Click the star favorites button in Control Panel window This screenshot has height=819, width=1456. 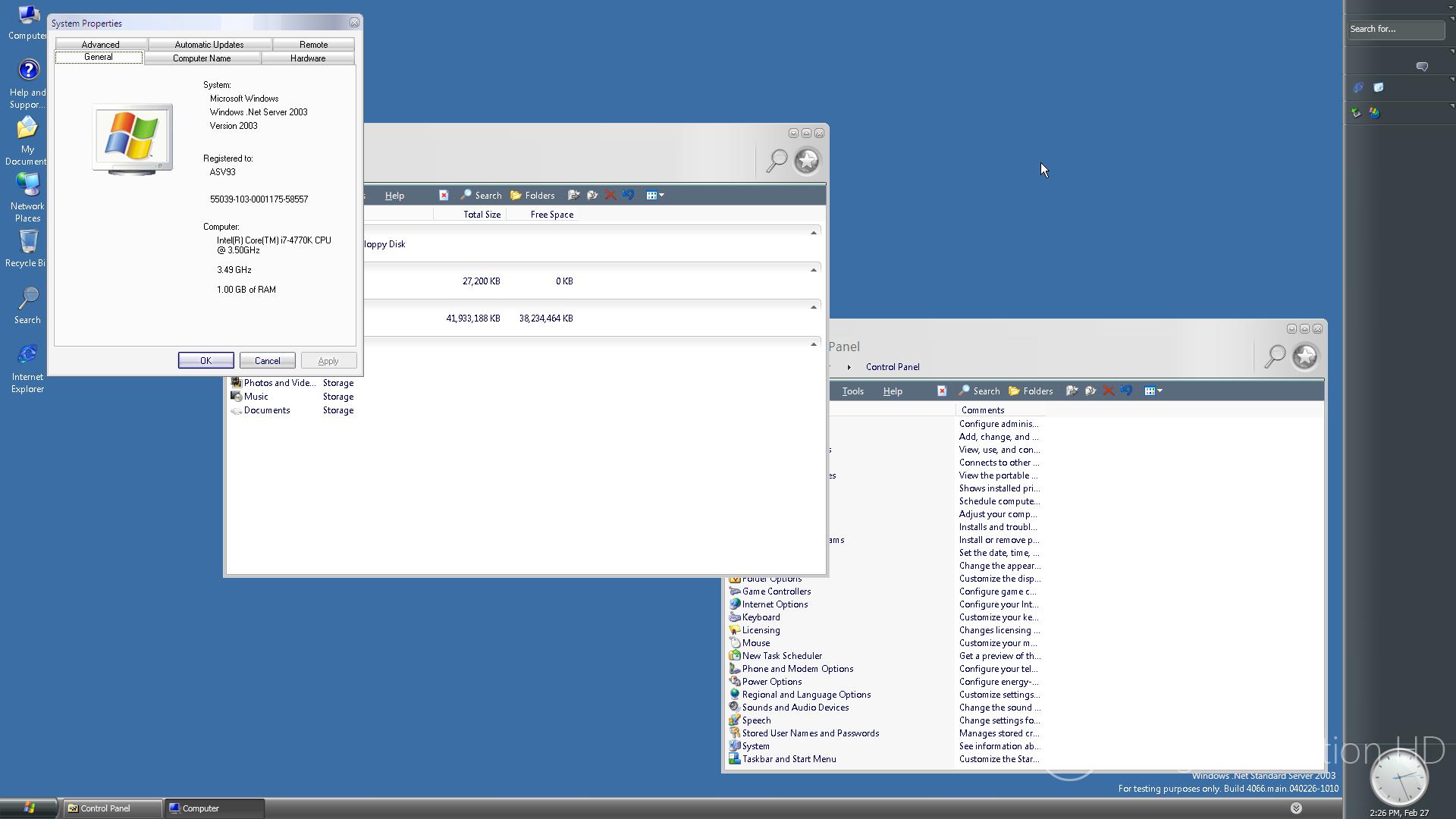1305,356
